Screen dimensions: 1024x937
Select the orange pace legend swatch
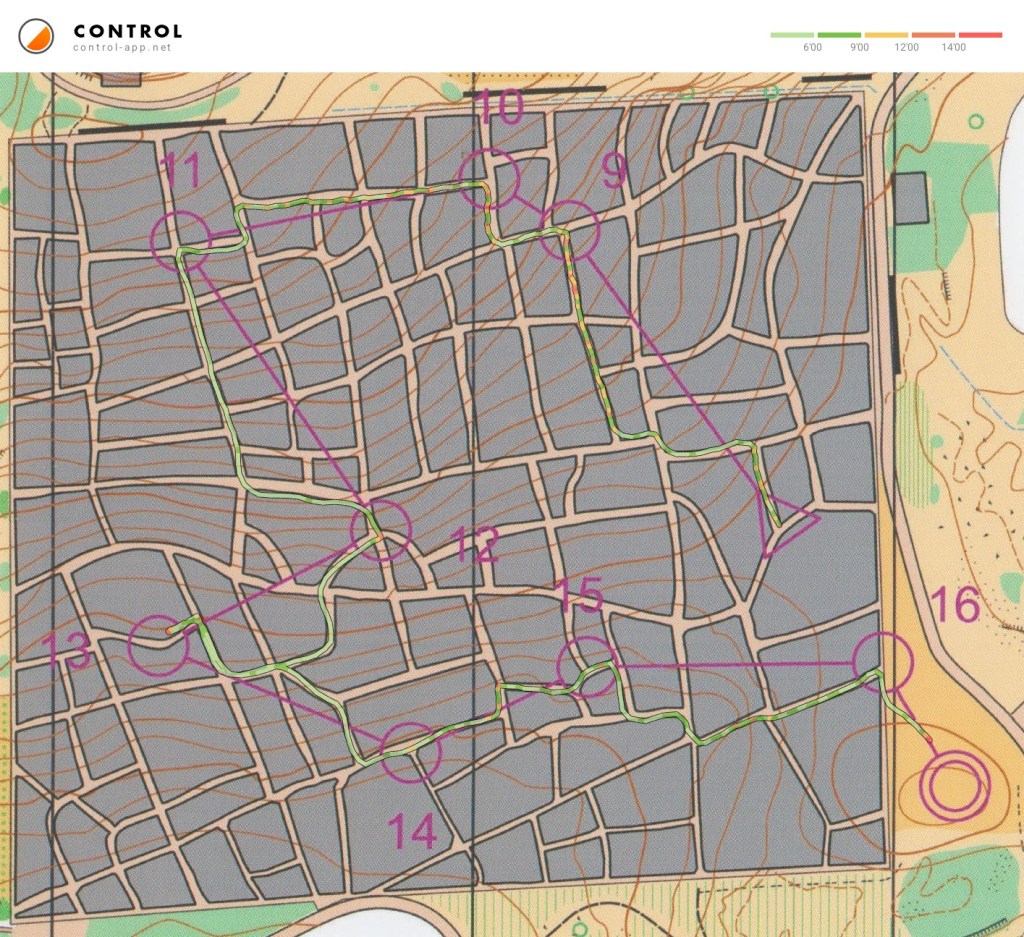tap(933, 35)
